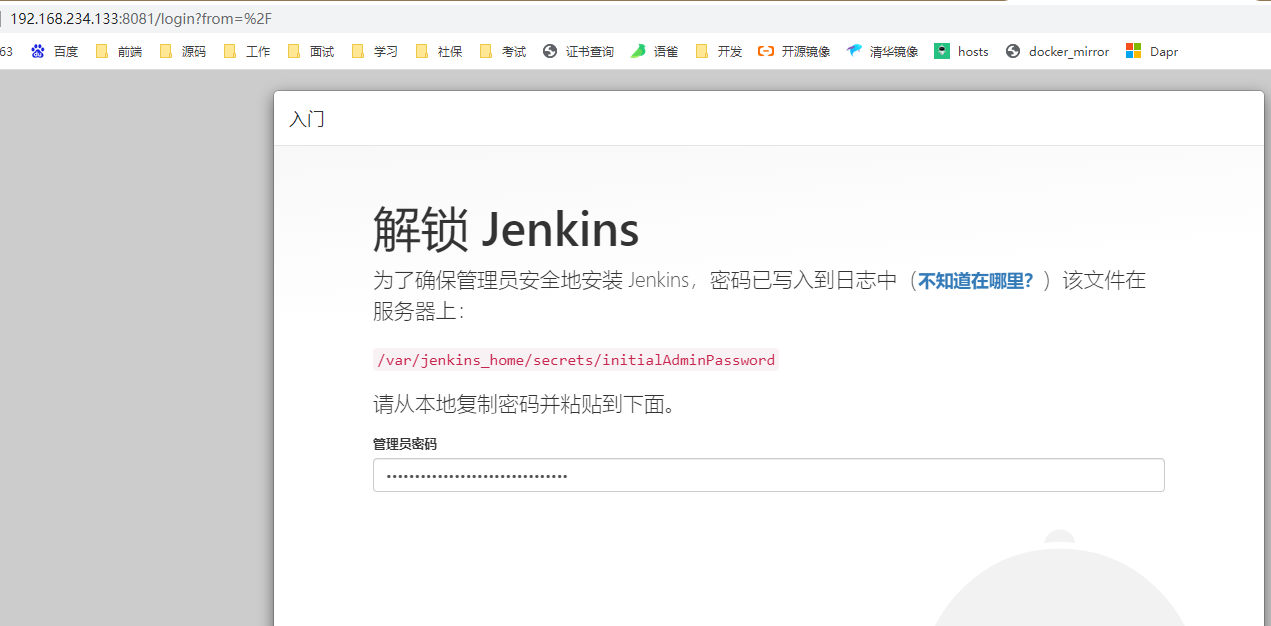The width and height of the screenshot is (1271, 626).
Task: Click the green hosts icon
Action: point(942,51)
